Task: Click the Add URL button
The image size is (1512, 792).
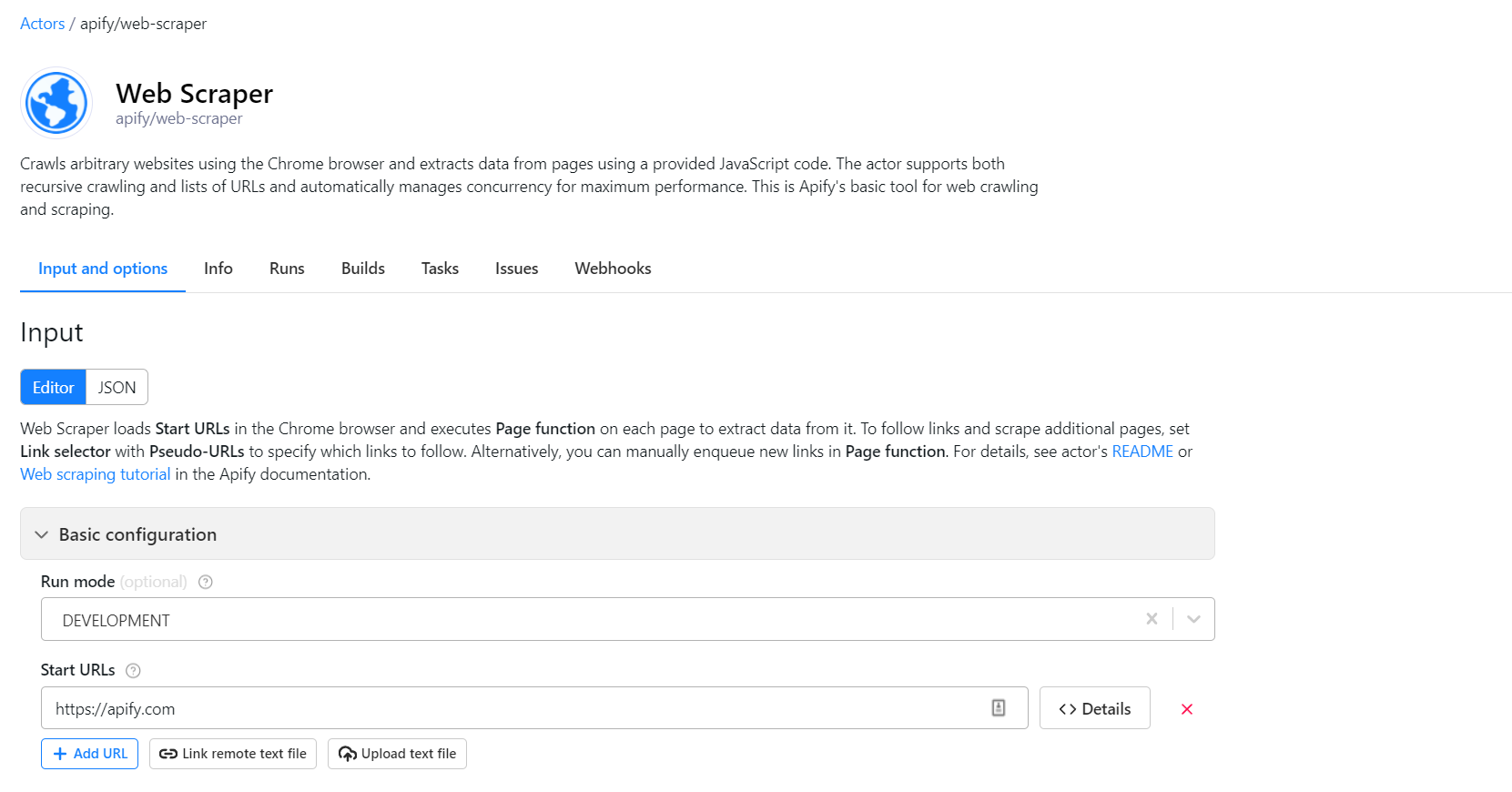Action: pos(89,754)
